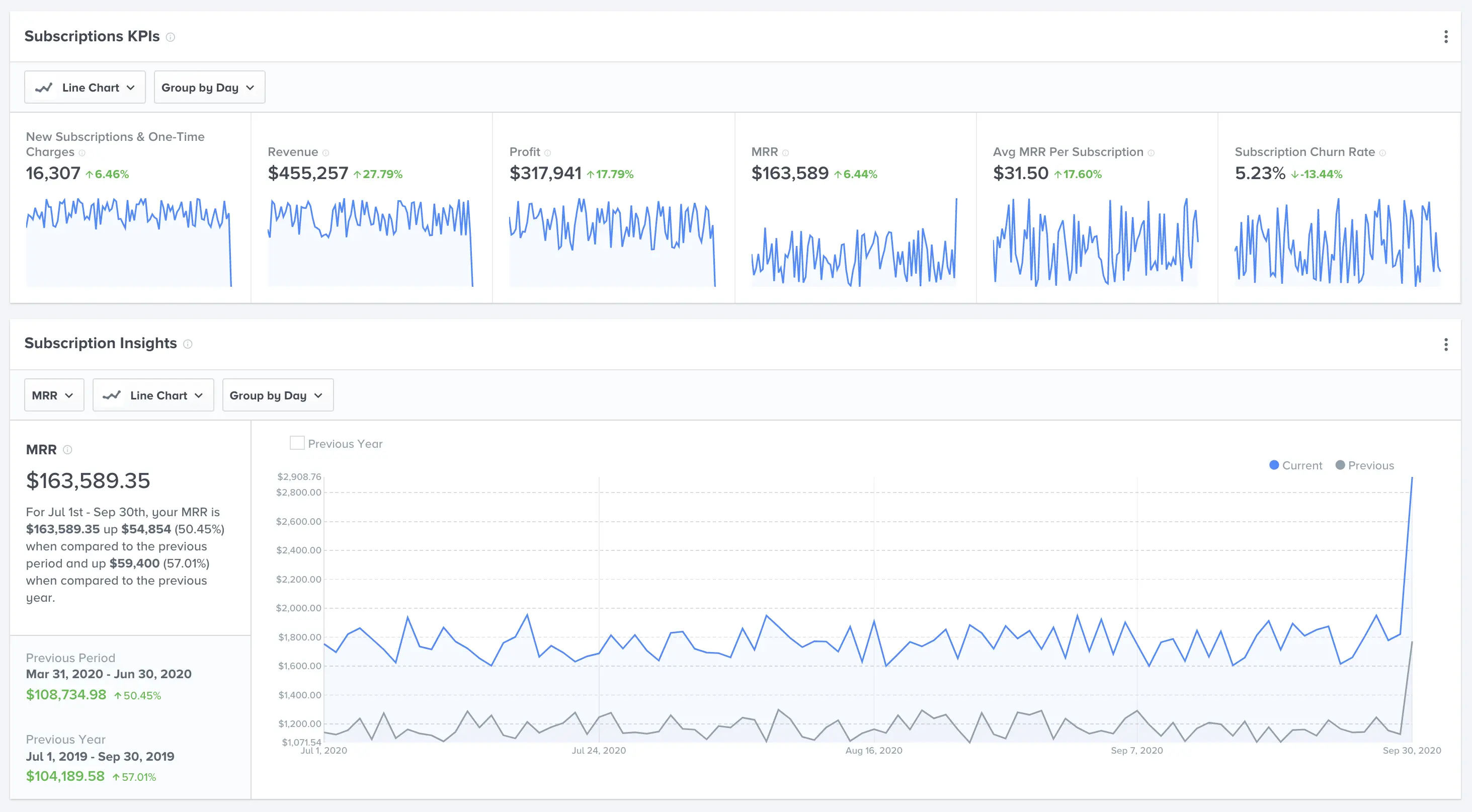1472x812 pixels.
Task: Enable the Previous Year checkbox
Action: point(297,442)
